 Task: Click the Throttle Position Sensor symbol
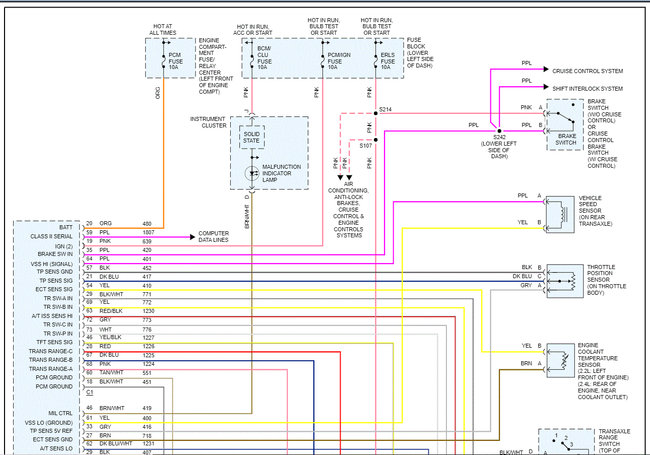coord(565,281)
